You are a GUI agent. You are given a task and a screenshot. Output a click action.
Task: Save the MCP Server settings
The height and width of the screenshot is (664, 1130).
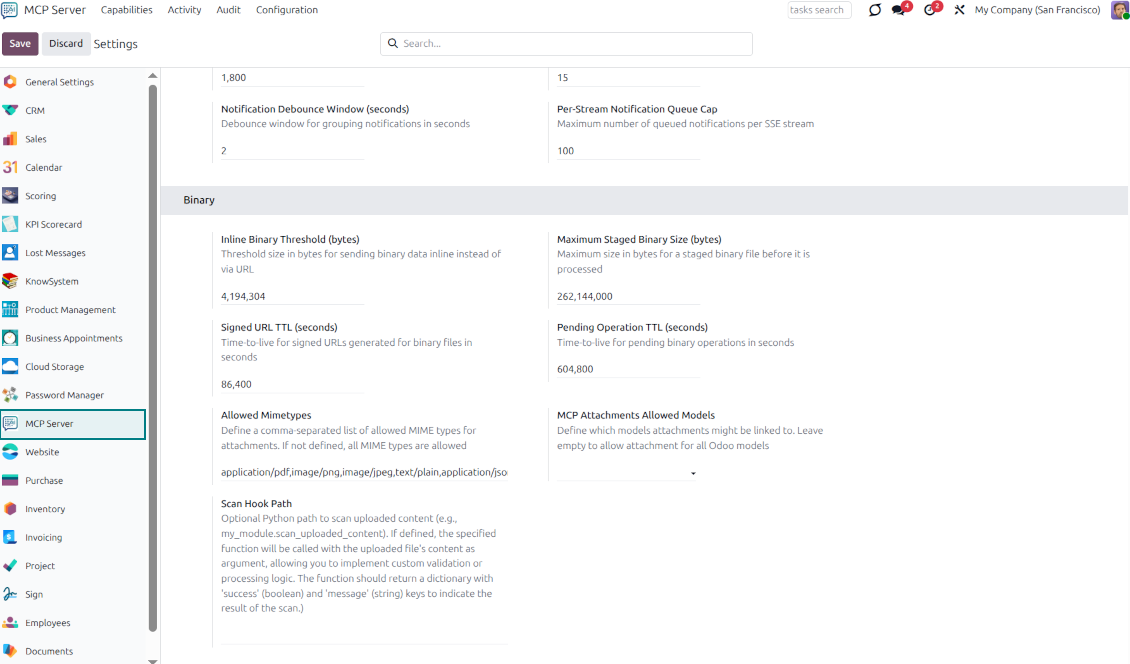tap(20, 43)
